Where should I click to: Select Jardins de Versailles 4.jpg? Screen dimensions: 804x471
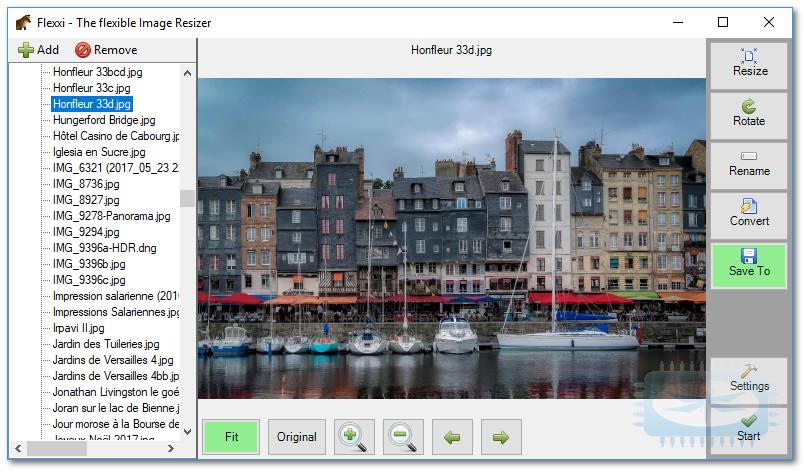tap(112, 360)
